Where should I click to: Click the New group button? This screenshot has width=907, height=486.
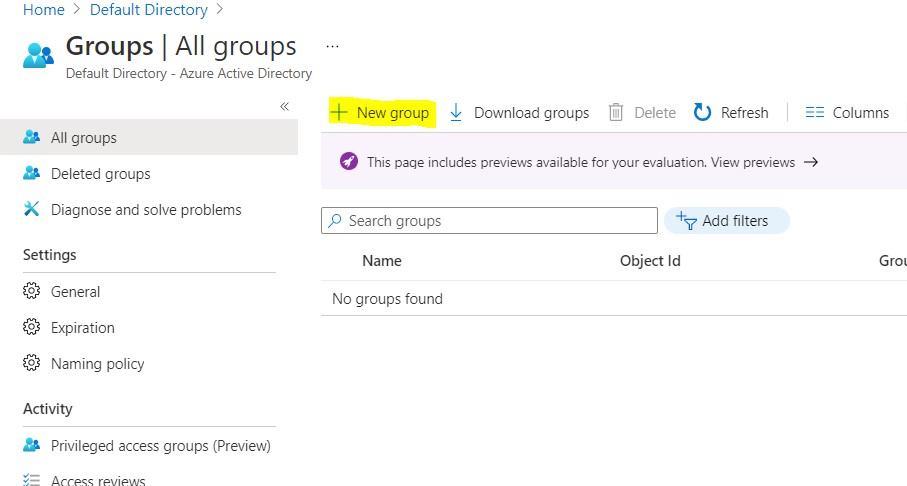[x=382, y=112]
